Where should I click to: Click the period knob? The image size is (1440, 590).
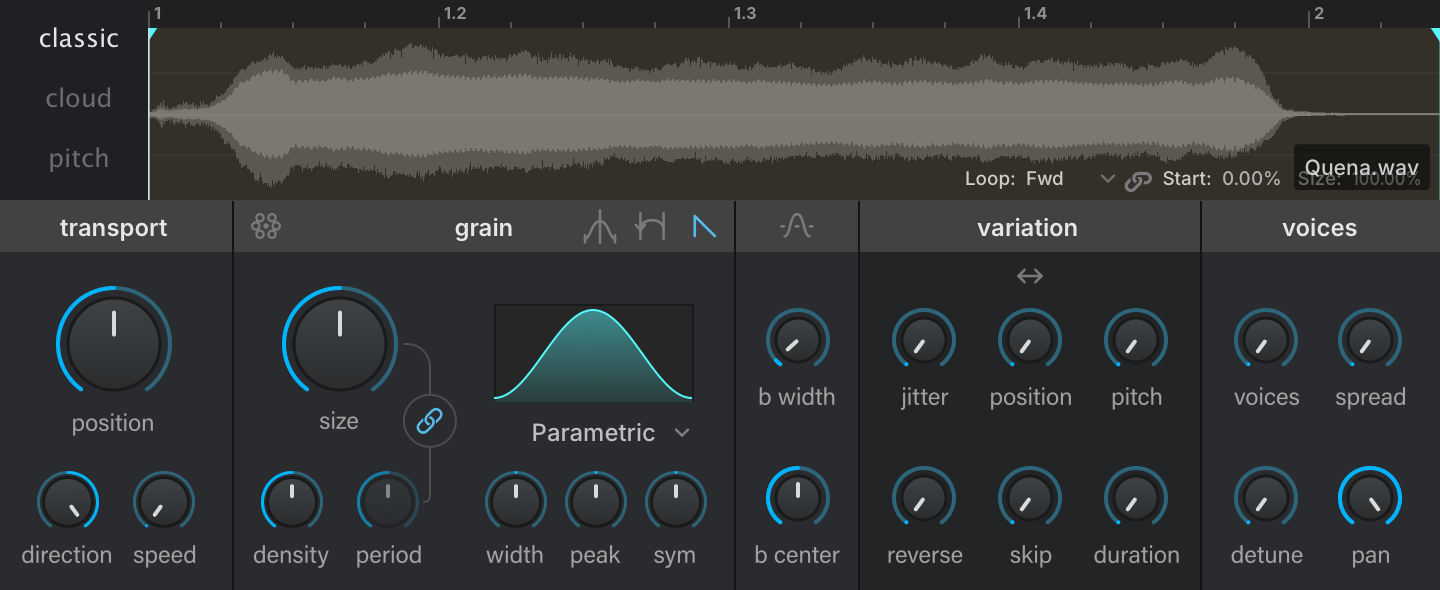point(388,502)
